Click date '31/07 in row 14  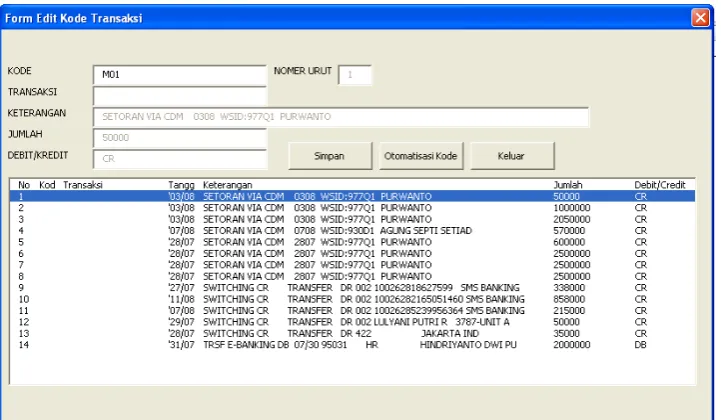[x=182, y=345]
